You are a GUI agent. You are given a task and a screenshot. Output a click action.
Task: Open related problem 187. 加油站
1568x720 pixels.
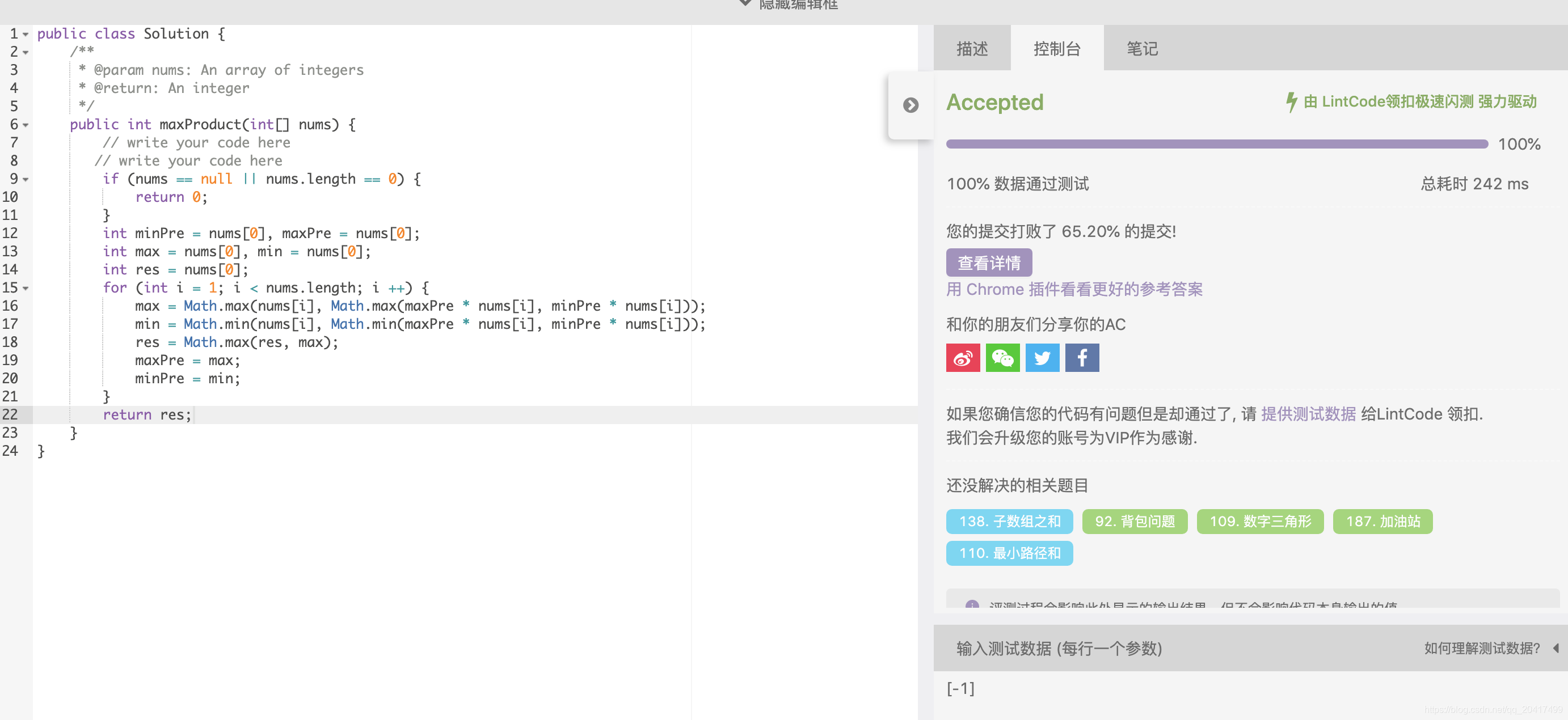pos(1382,521)
